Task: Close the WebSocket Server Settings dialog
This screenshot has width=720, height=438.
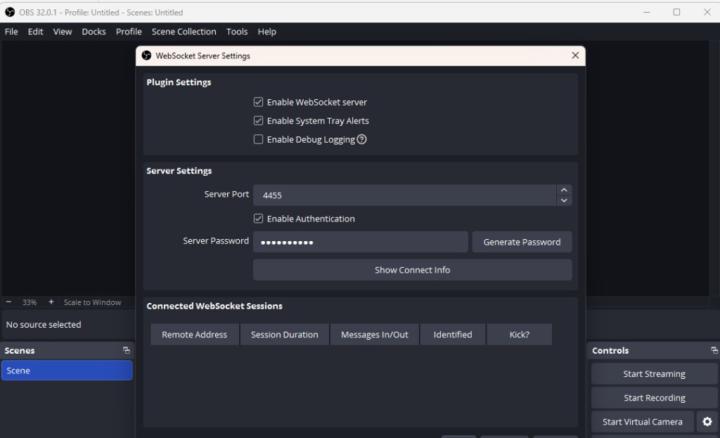Action: tap(575, 56)
